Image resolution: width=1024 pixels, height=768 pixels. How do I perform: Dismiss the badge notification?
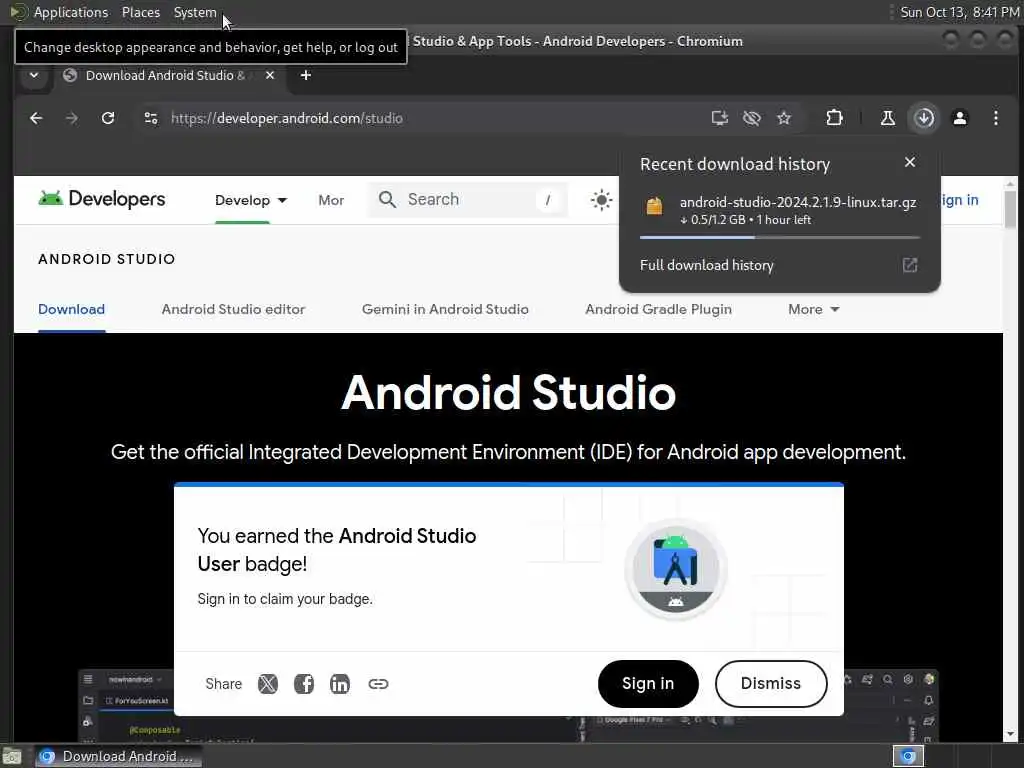(771, 683)
